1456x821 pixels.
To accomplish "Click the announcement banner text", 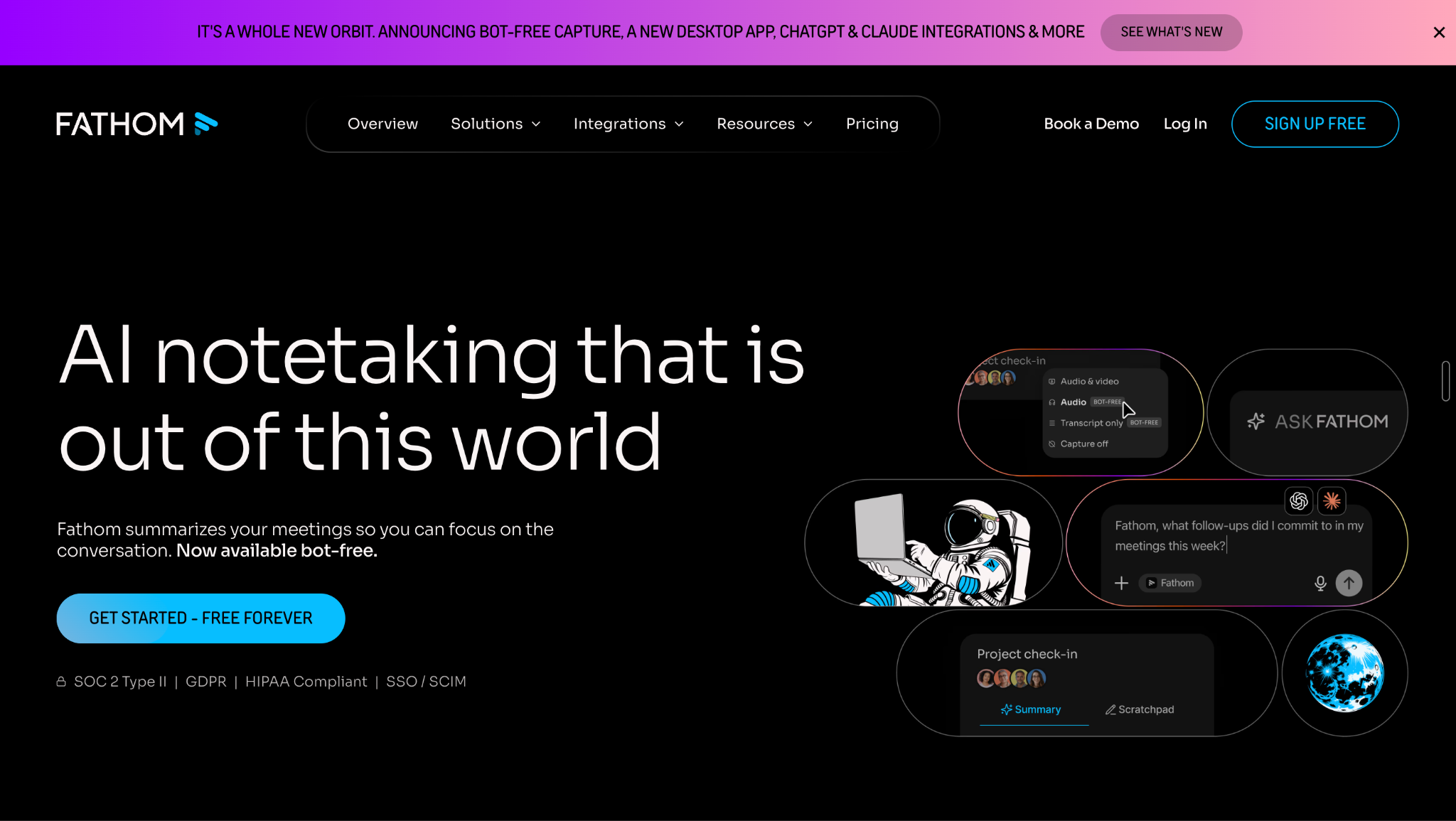I will pos(641,32).
